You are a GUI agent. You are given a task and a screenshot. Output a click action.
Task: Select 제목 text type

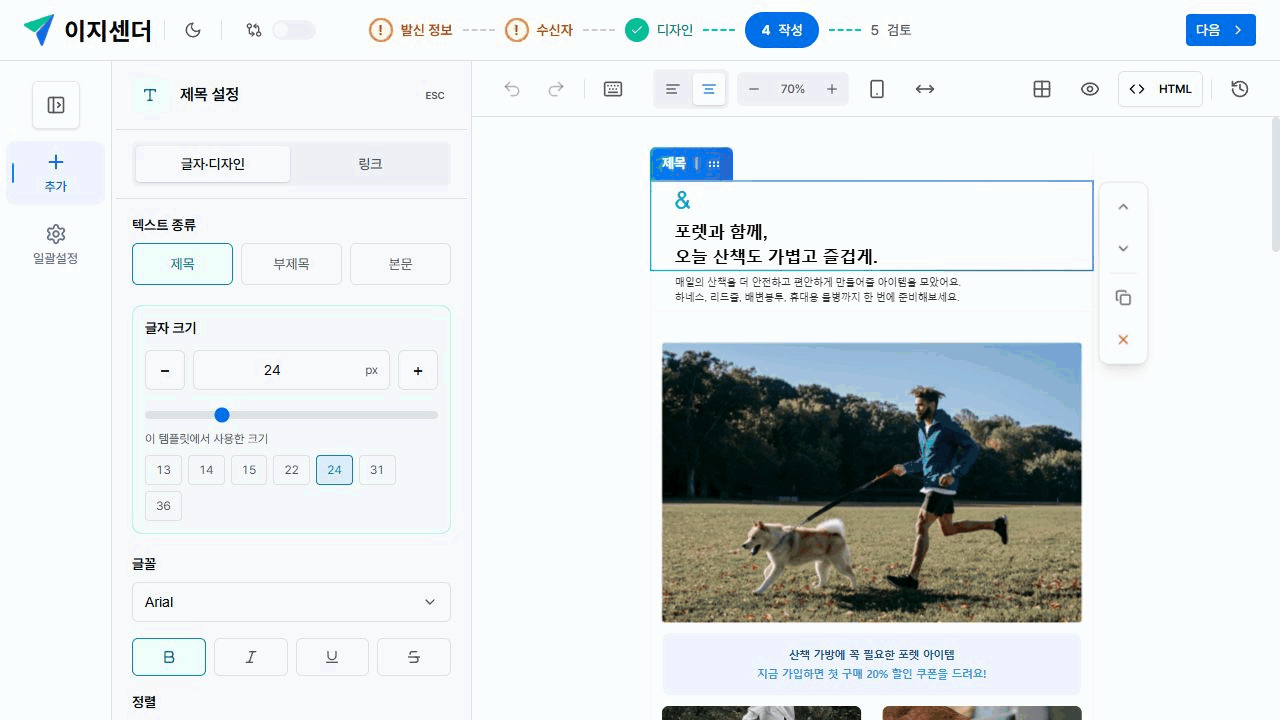(182, 264)
